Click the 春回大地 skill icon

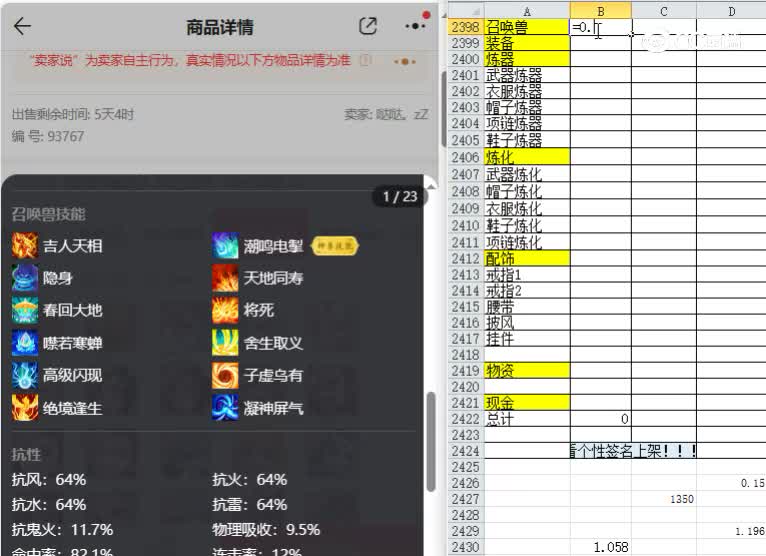[25, 310]
